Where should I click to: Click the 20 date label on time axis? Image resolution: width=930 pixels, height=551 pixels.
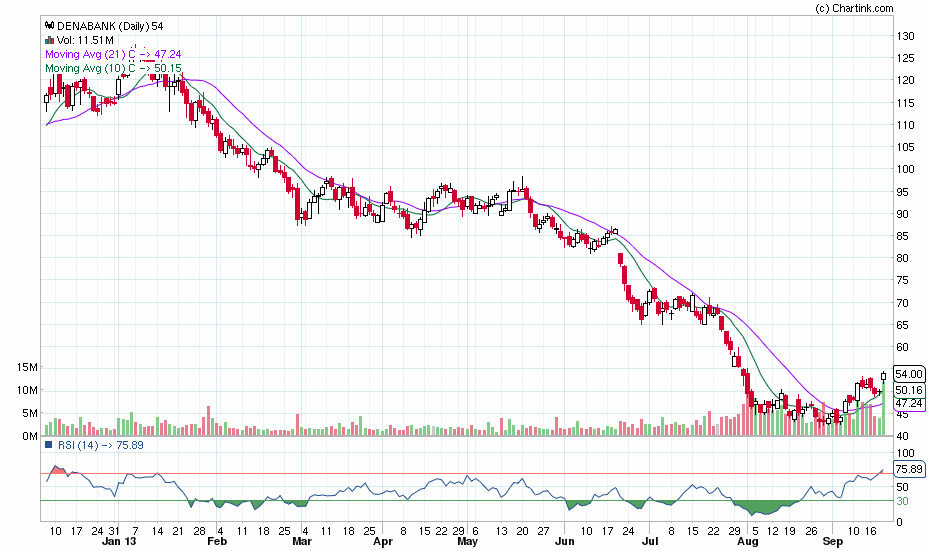[523, 531]
